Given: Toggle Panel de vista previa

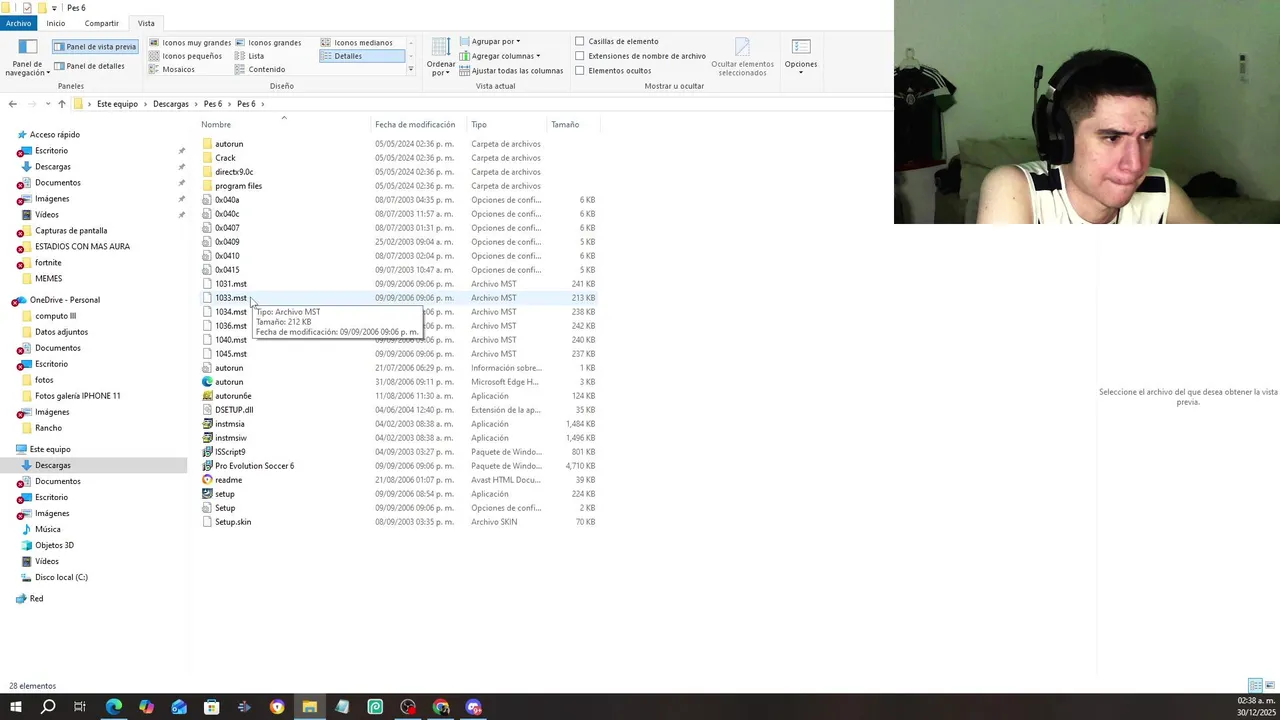Looking at the screenshot, I should pyautogui.click(x=95, y=46).
